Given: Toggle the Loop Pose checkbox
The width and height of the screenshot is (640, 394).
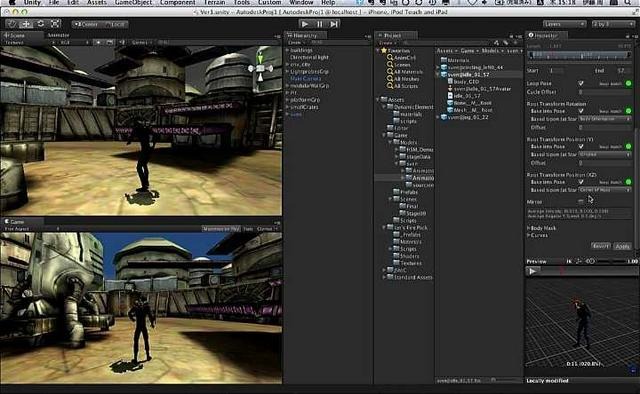Looking at the screenshot, I should (x=581, y=83).
